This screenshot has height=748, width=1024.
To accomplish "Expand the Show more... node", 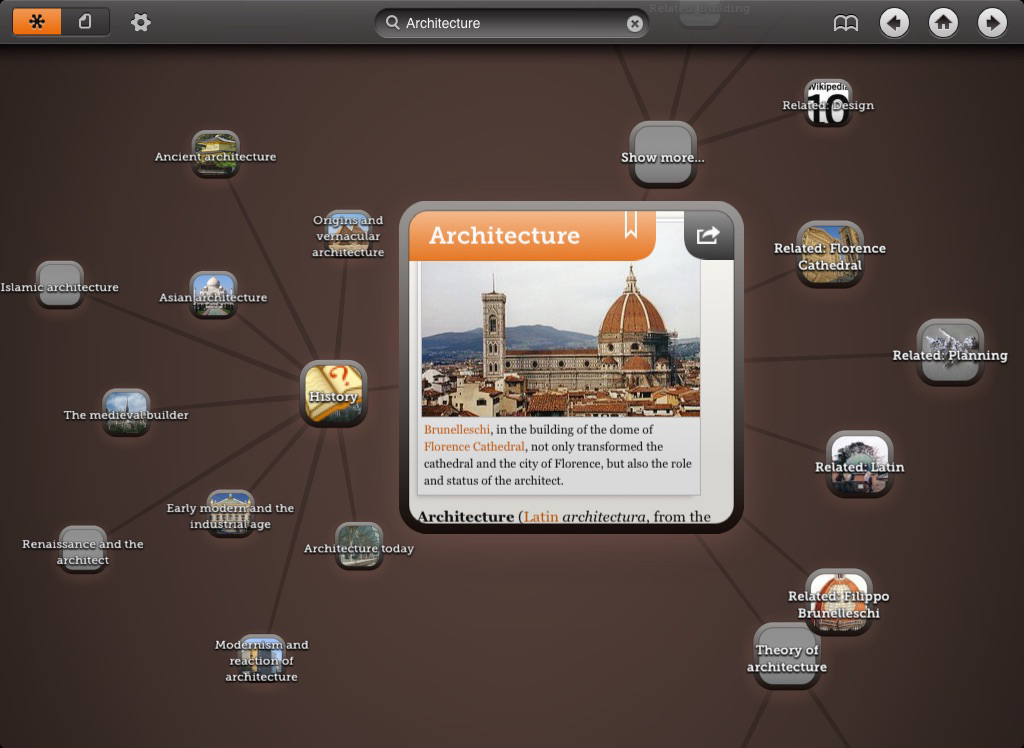I will (662, 155).
